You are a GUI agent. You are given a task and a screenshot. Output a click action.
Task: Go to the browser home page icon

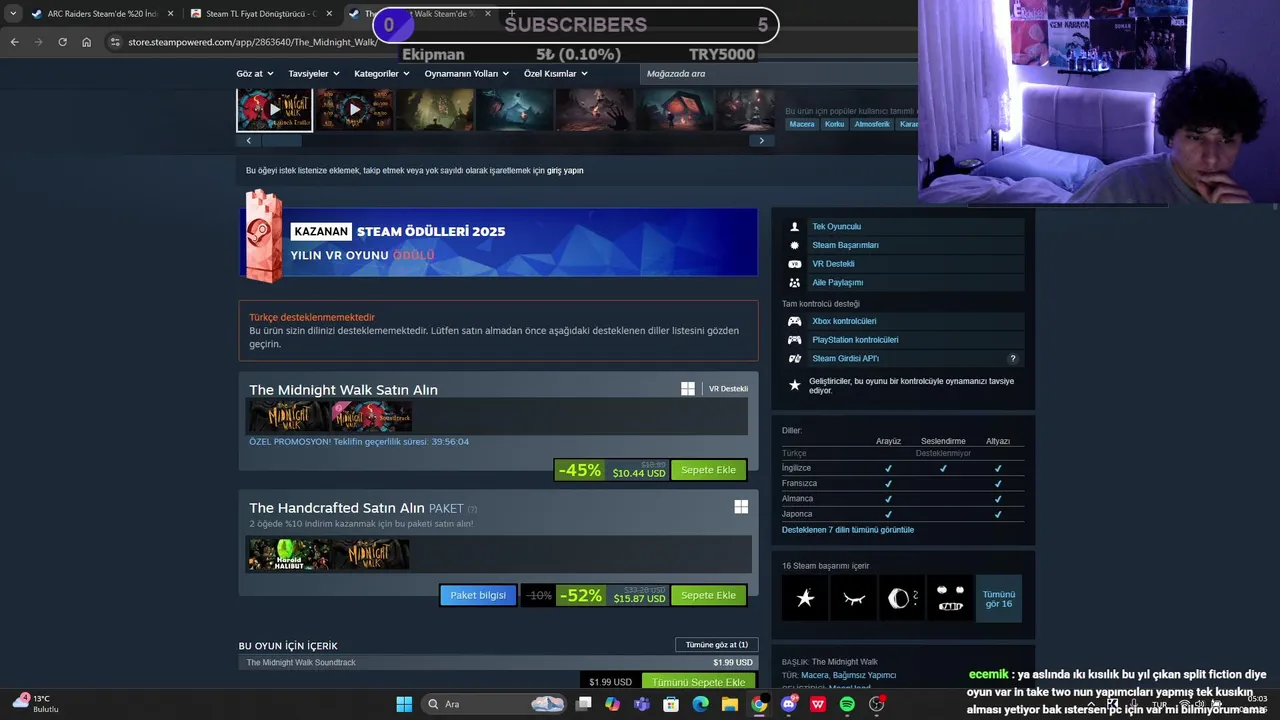[x=87, y=42]
